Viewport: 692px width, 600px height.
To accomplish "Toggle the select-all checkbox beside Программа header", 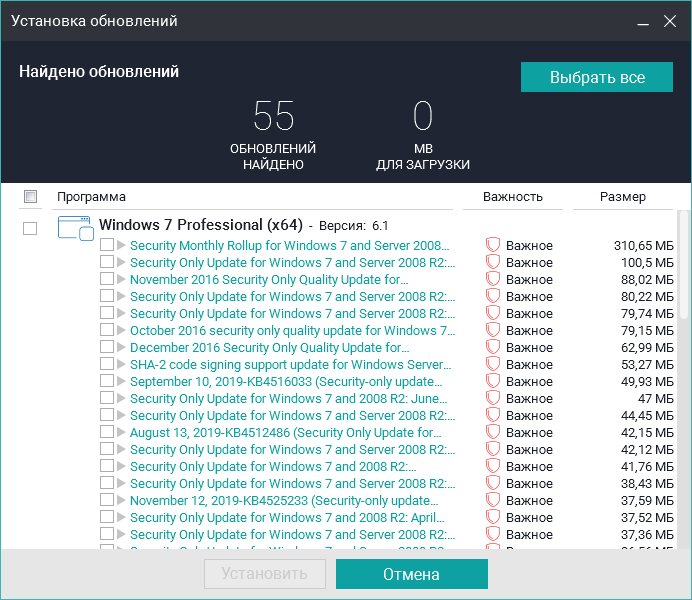I will pyautogui.click(x=30, y=196).
